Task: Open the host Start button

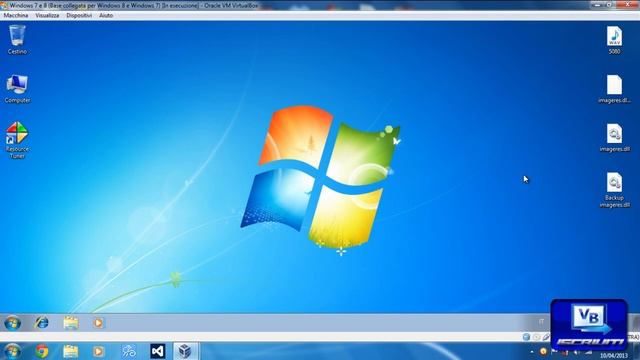Action: (13, 351)
